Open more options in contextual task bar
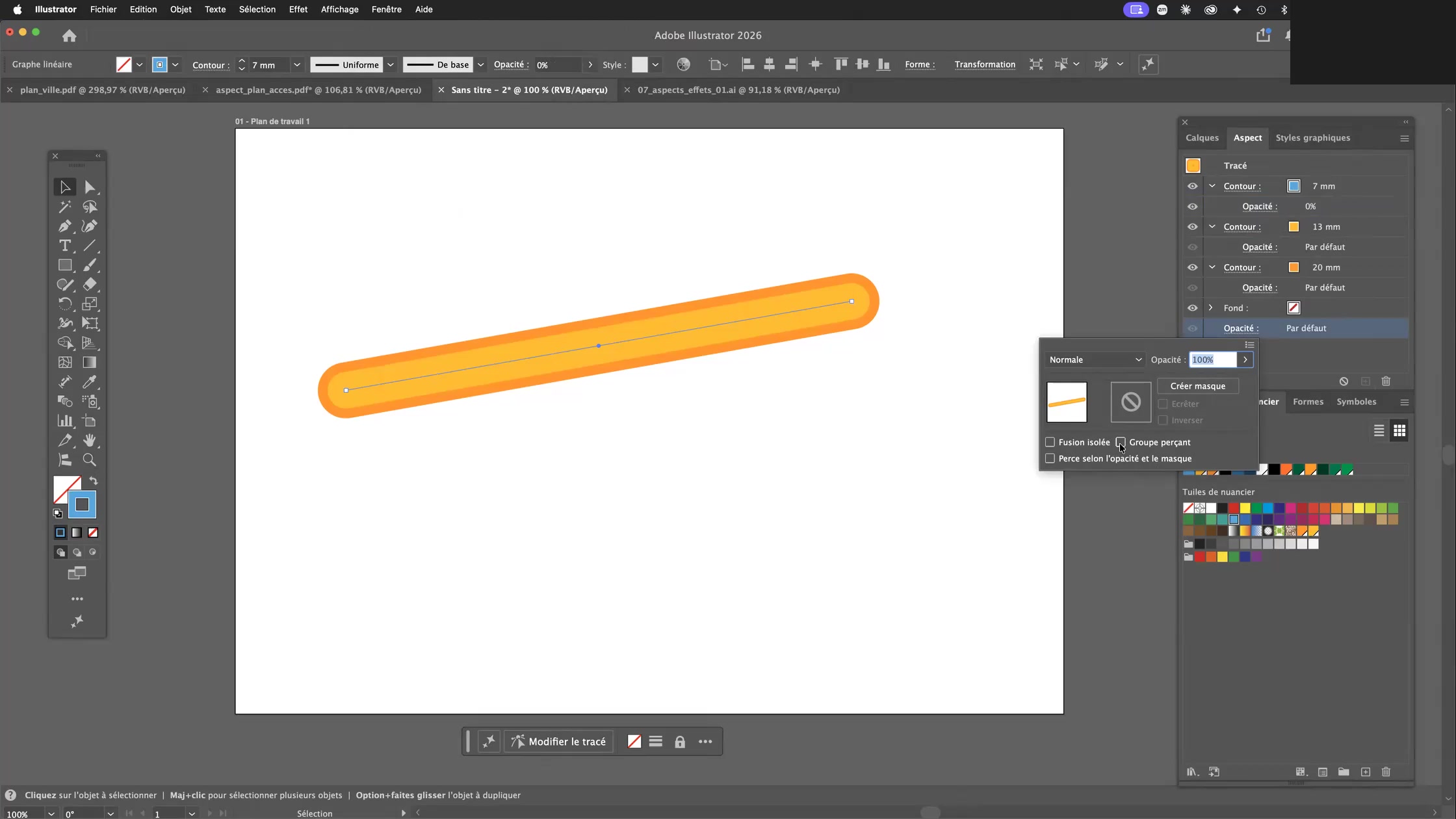The width and height of the screenshot is (1456, 819). click(705, 742)
